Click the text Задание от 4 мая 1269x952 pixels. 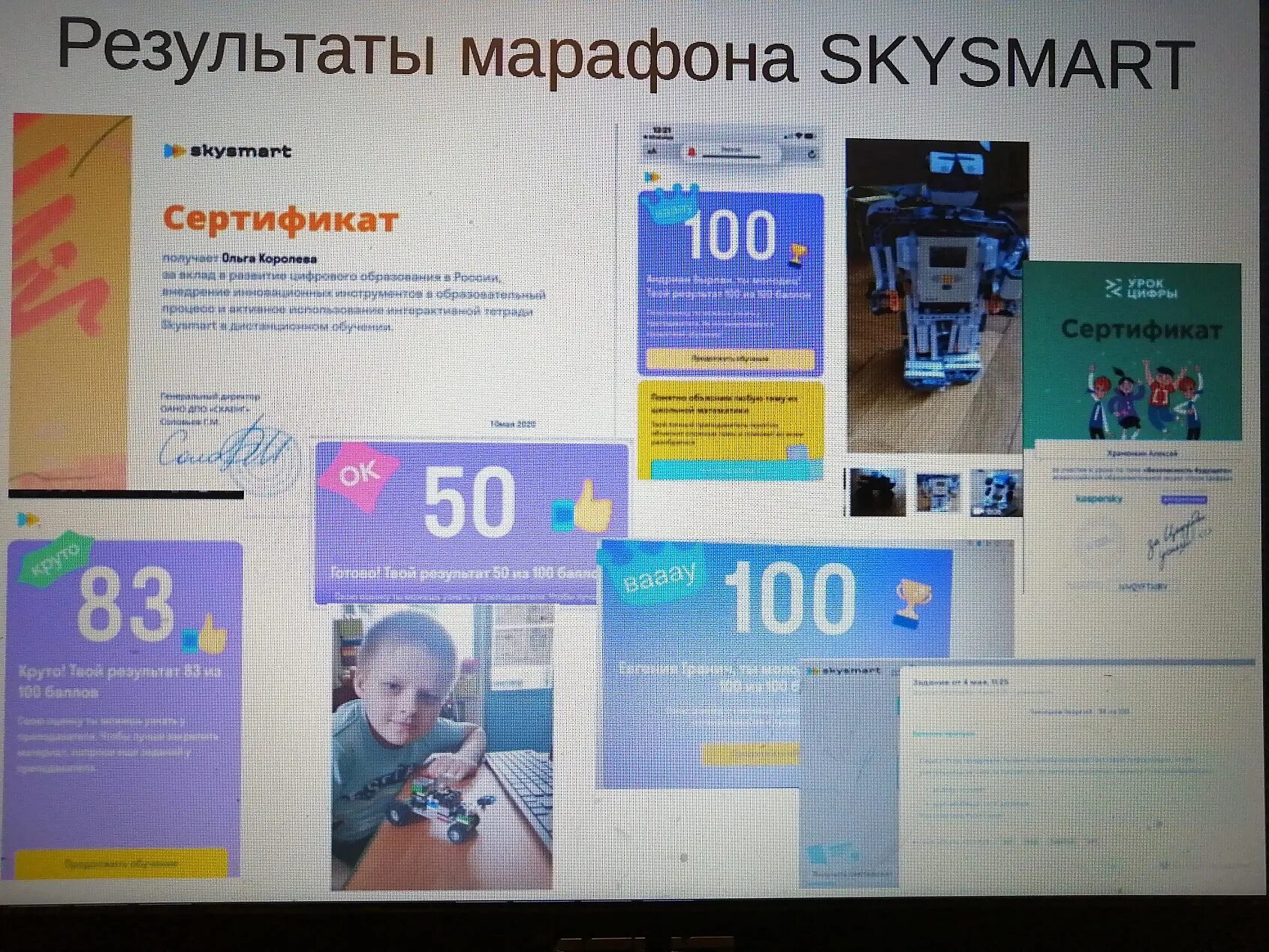coord(960,682)
